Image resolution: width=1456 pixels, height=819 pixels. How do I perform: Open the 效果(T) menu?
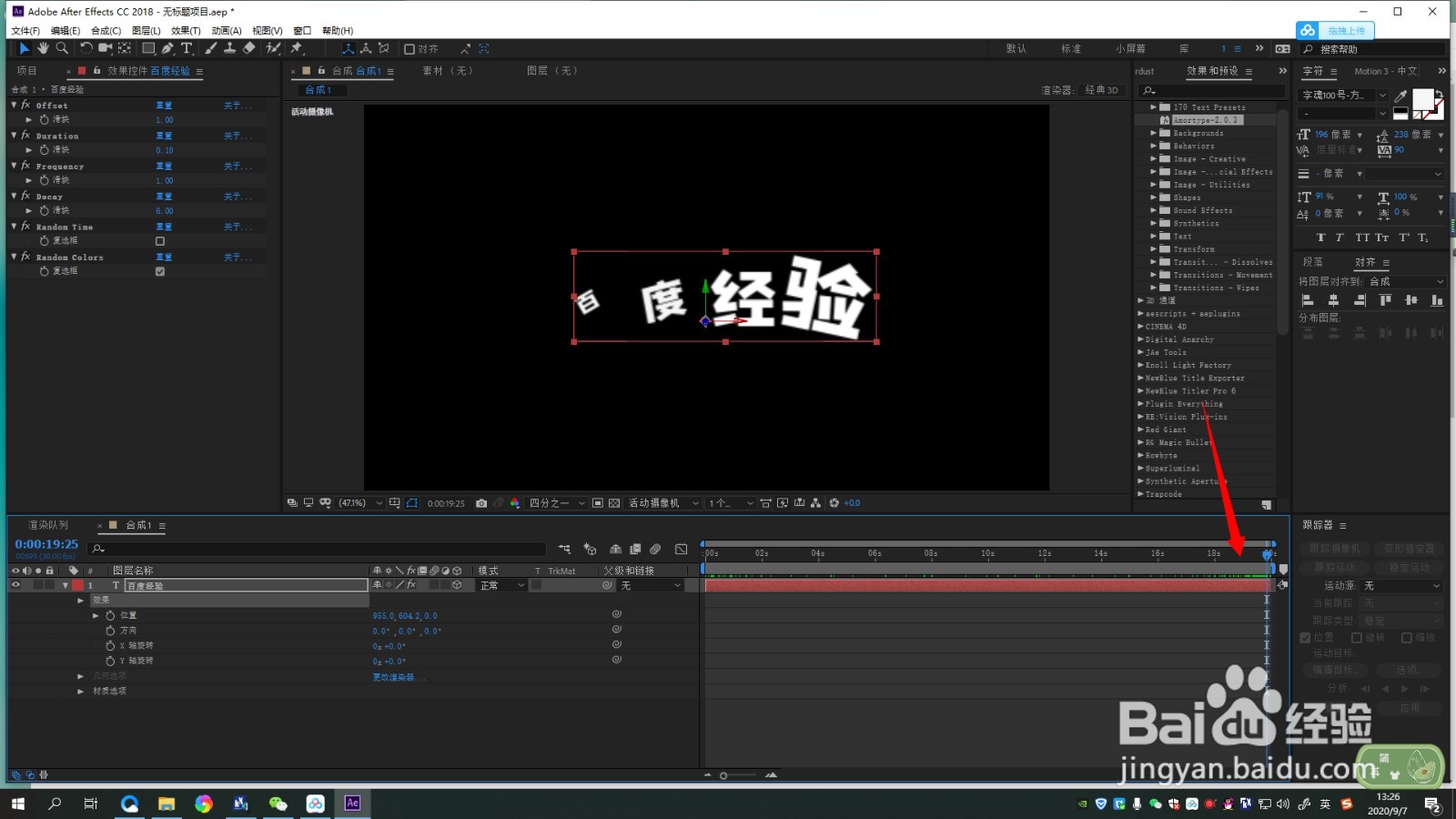(x=184, y=30)
